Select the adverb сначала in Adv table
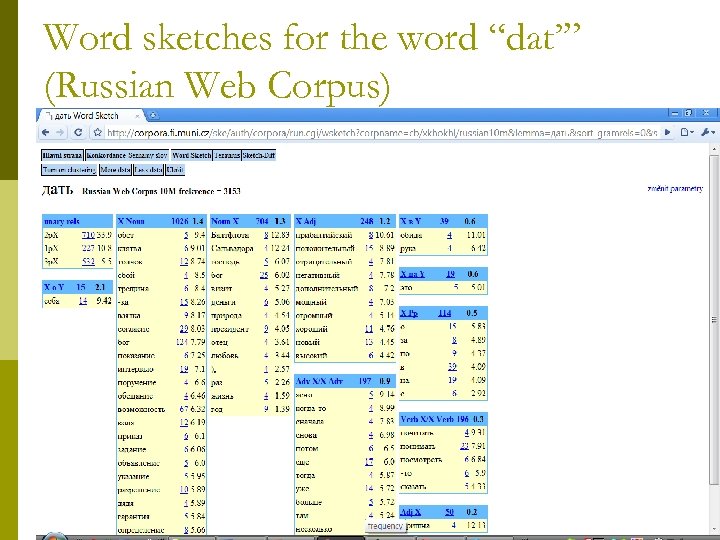This screenshot has width=720, height=540. (310, 422)
